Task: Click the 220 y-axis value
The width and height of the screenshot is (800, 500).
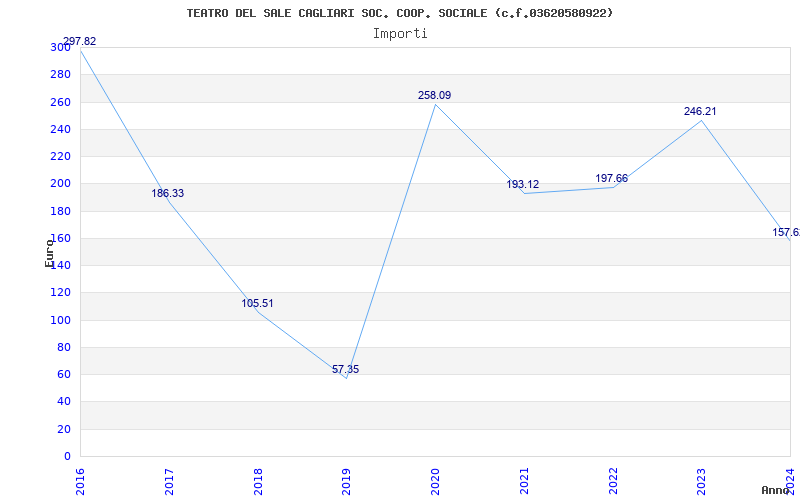Action: coord(60,157)
